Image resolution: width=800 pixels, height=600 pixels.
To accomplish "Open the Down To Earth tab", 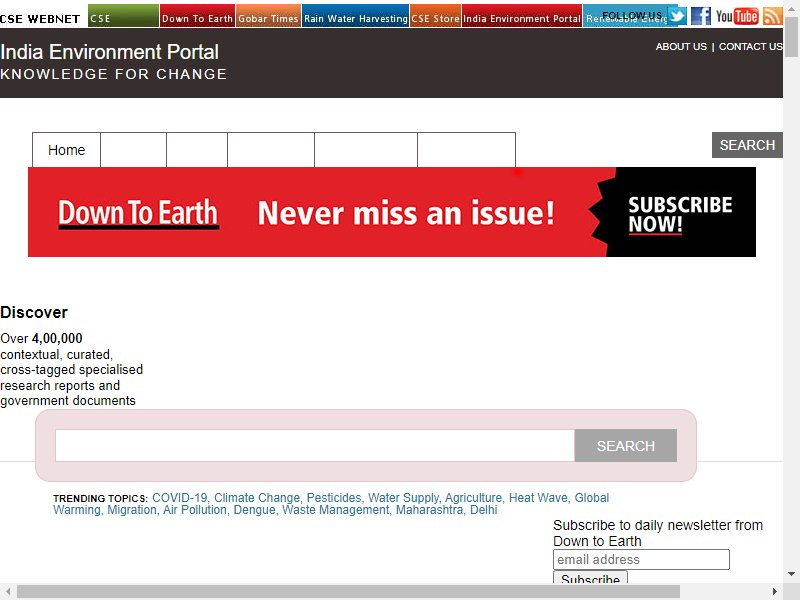I will (x=197, y=16).
